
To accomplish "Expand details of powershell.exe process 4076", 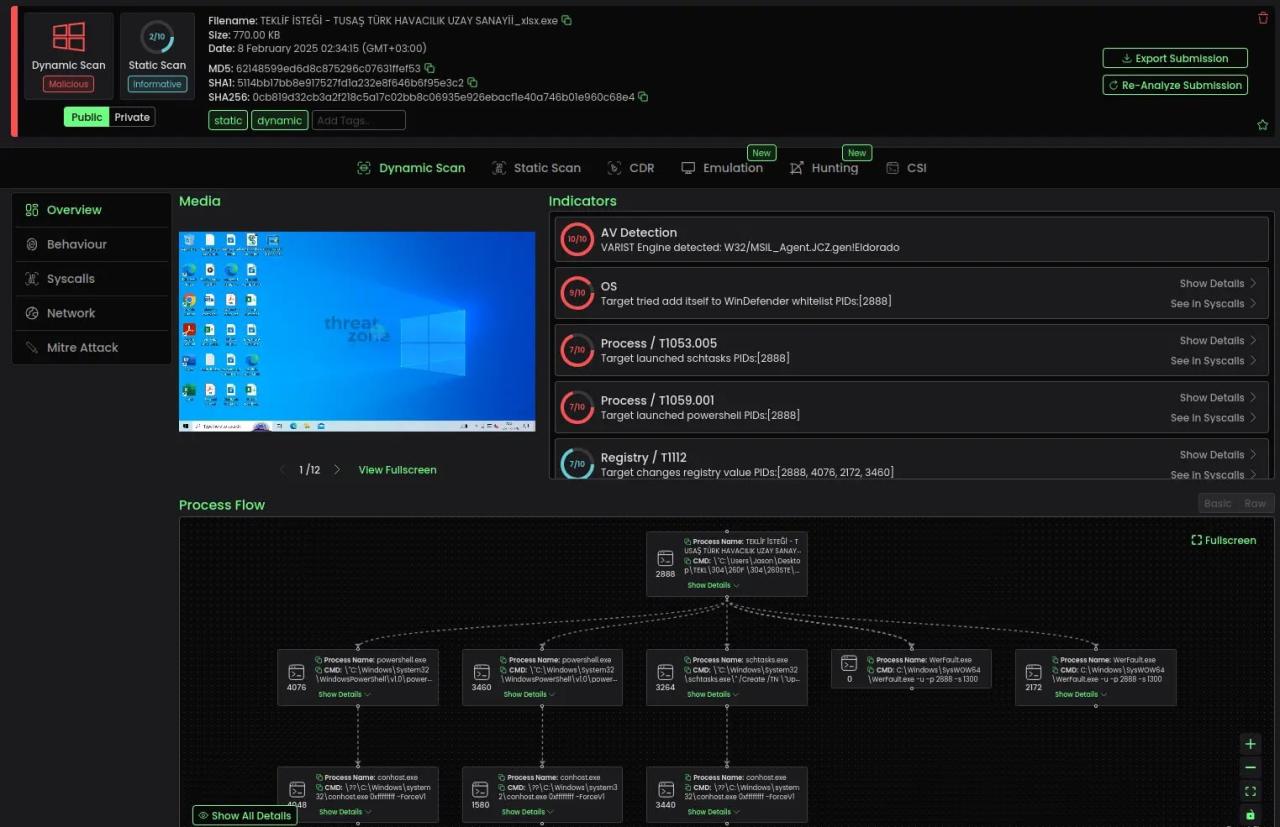I will 340,693.
